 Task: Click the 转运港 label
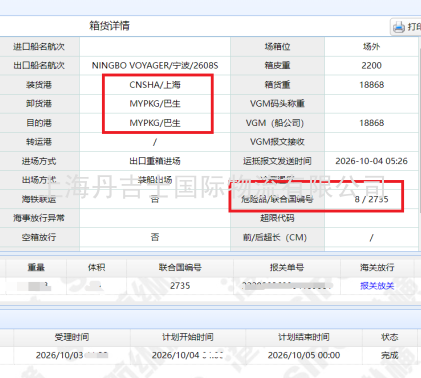pyautogui.click(x=39, y=142)
